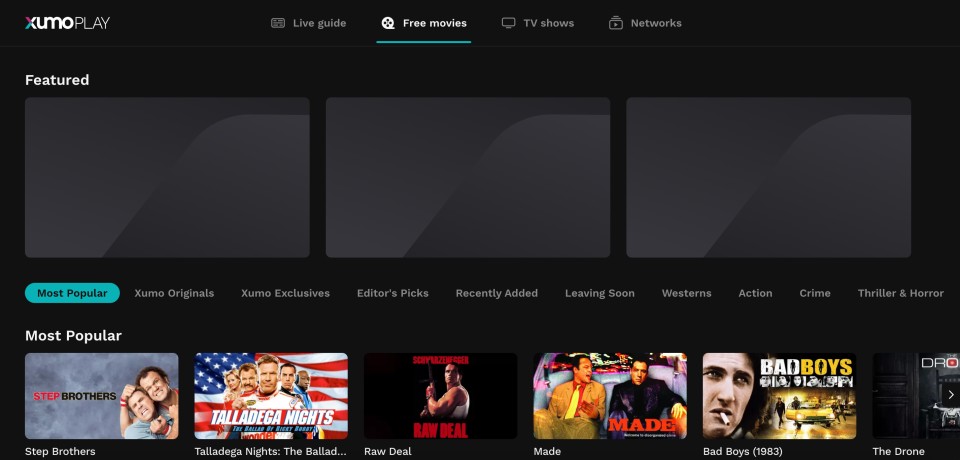Open Talladega Nights movie poster
This screenshot has width=960, height=460.
point(271,395)
